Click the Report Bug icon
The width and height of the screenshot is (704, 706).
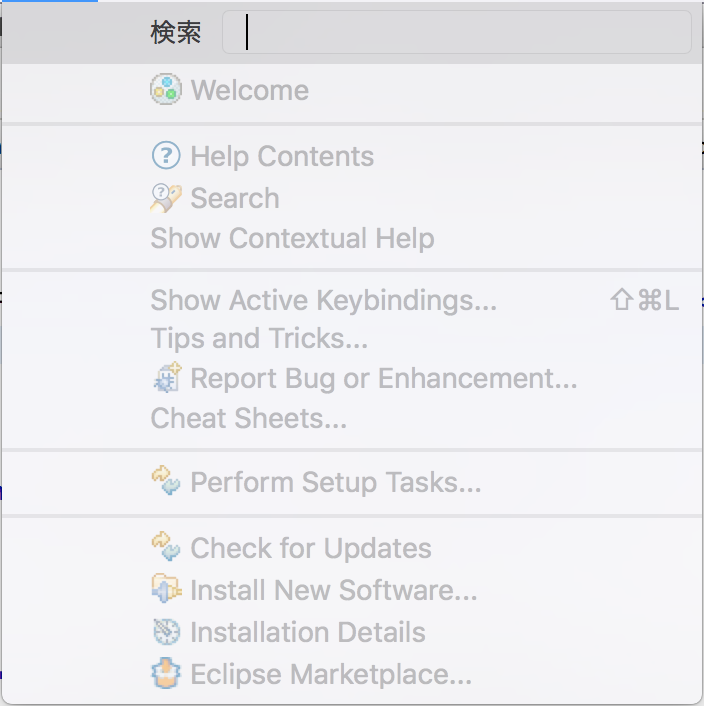(165, 378)
